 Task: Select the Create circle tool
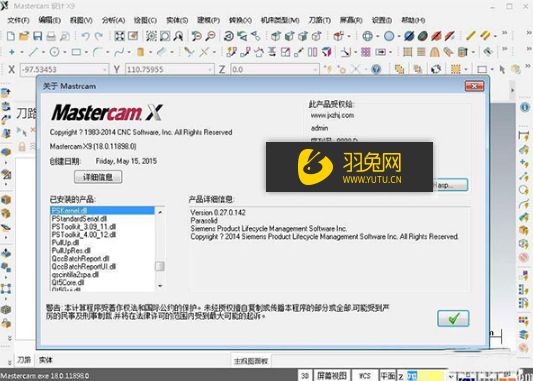[54, 52]
